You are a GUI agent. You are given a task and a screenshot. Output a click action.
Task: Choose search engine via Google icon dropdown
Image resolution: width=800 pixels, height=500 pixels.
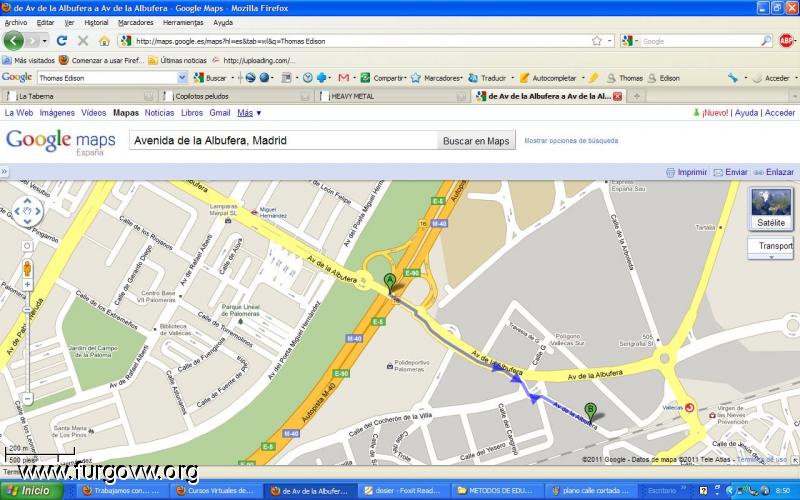pyautogui.click(x=630, y=41)
